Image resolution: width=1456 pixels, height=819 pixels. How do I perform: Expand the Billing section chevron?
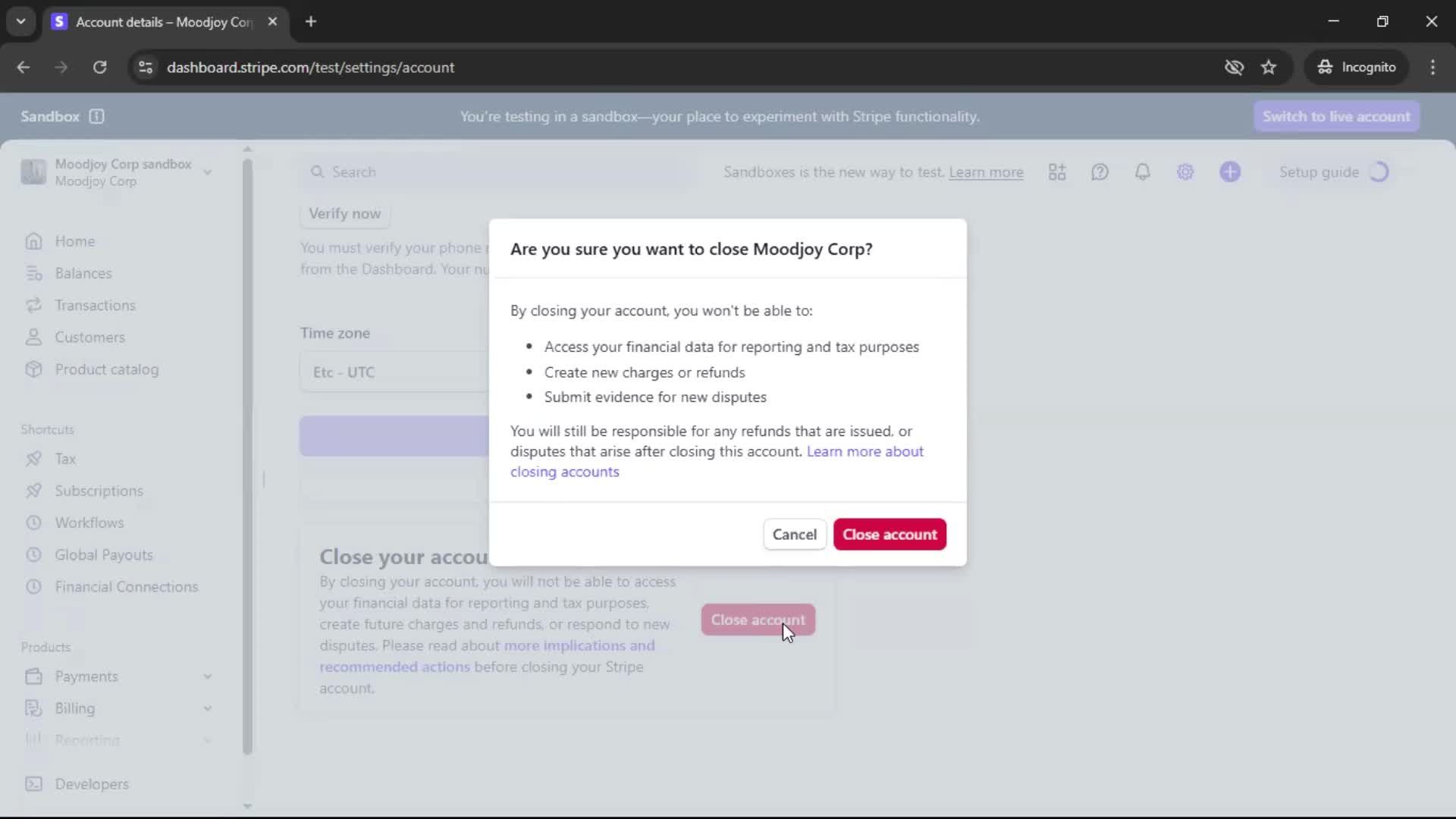[x=207, y=708]
